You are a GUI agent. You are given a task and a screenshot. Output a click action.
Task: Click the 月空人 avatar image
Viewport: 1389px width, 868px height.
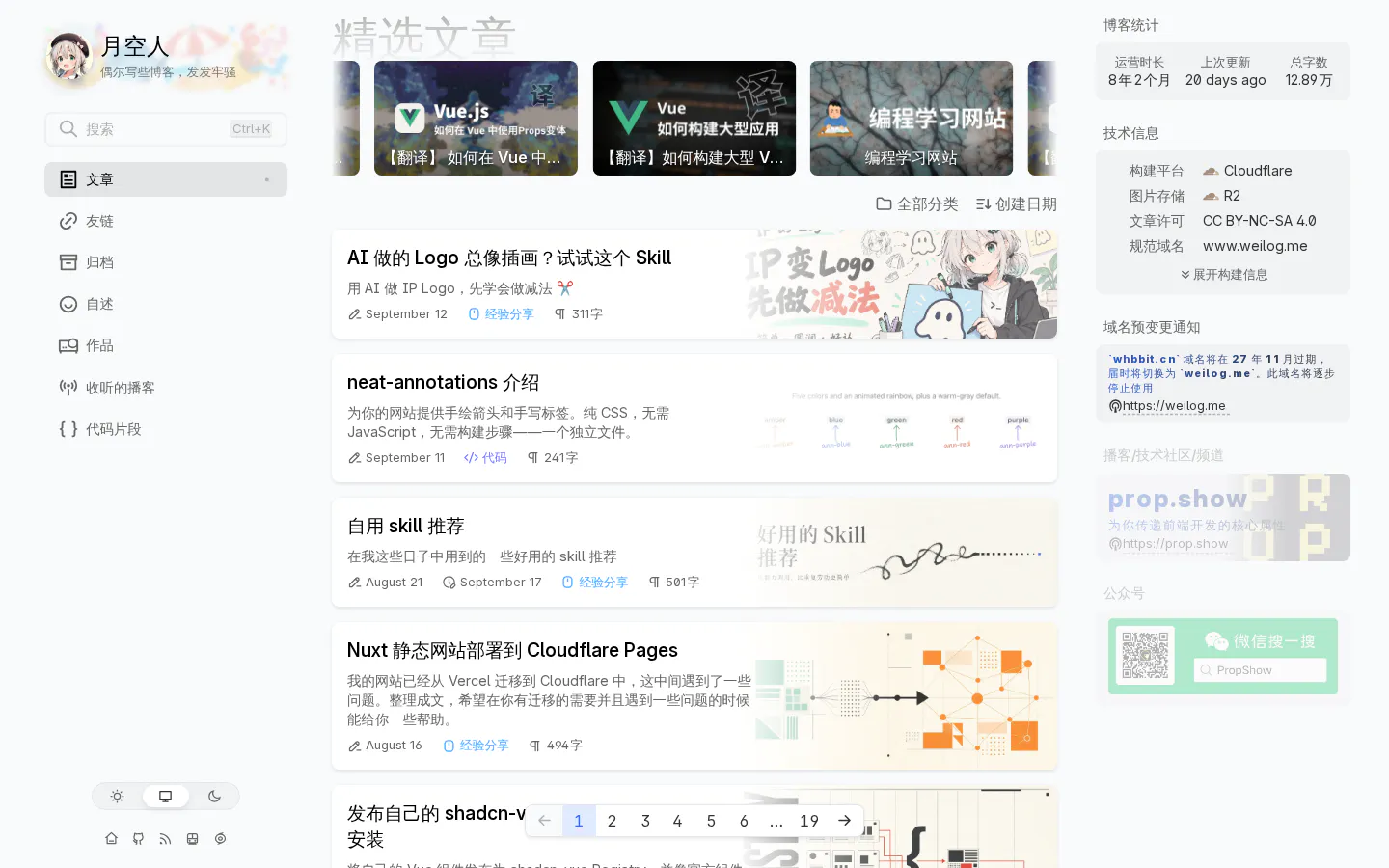click(x=69, y=57)
